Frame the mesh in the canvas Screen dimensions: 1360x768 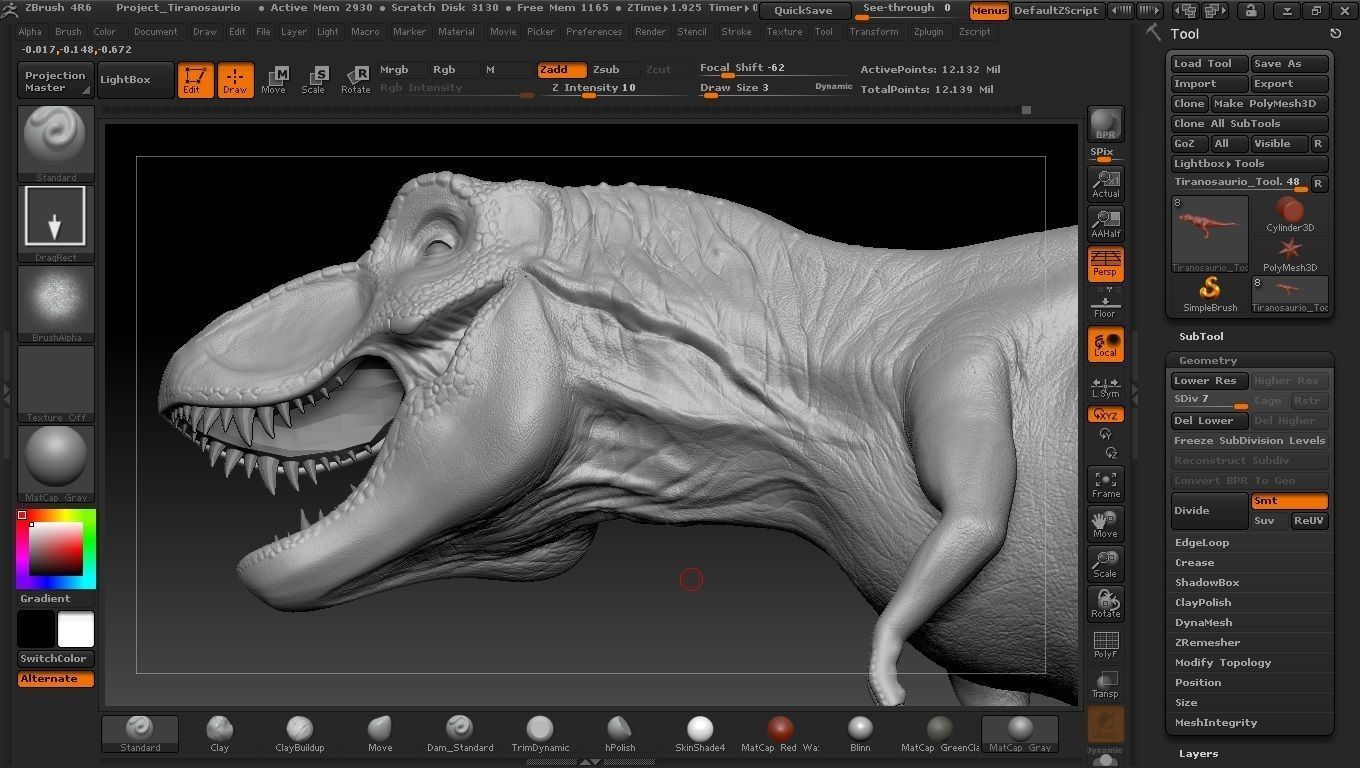[1105, 484]
